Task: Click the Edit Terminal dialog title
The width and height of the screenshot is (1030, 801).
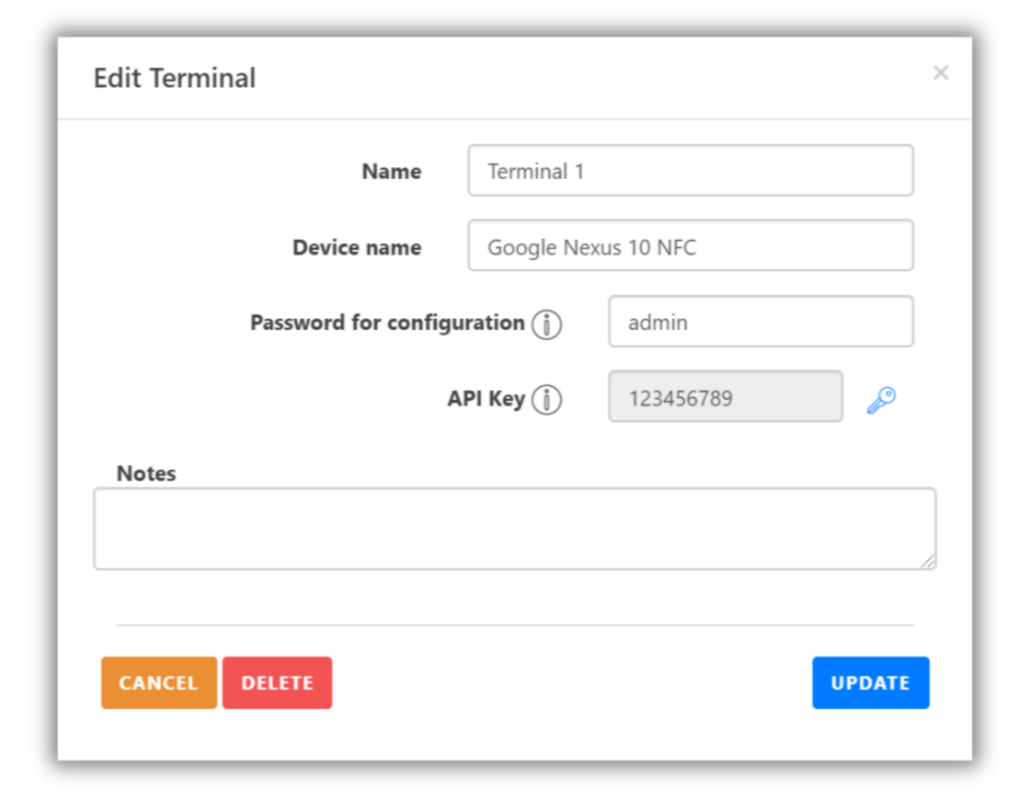Action: click(175, 78)
